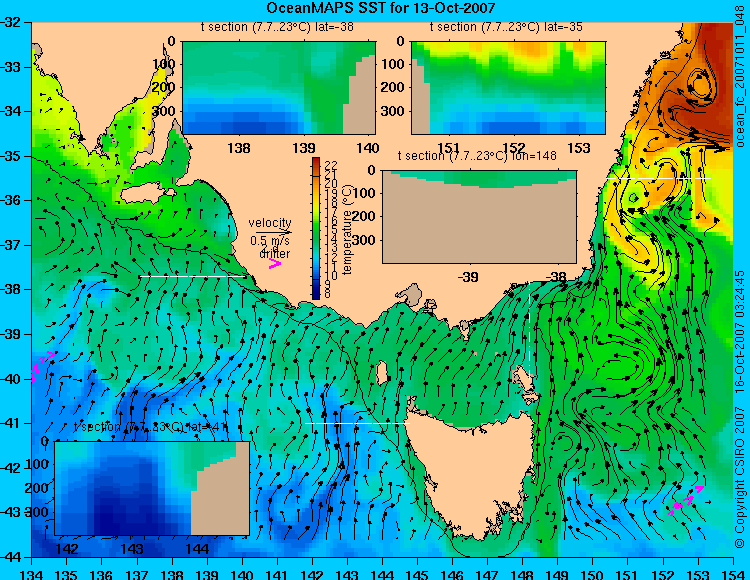This screenshot has height=580, width=750.
Task: Click Kangaroo Island on the map
Action: pyautogui.click(x=146, y=195)
